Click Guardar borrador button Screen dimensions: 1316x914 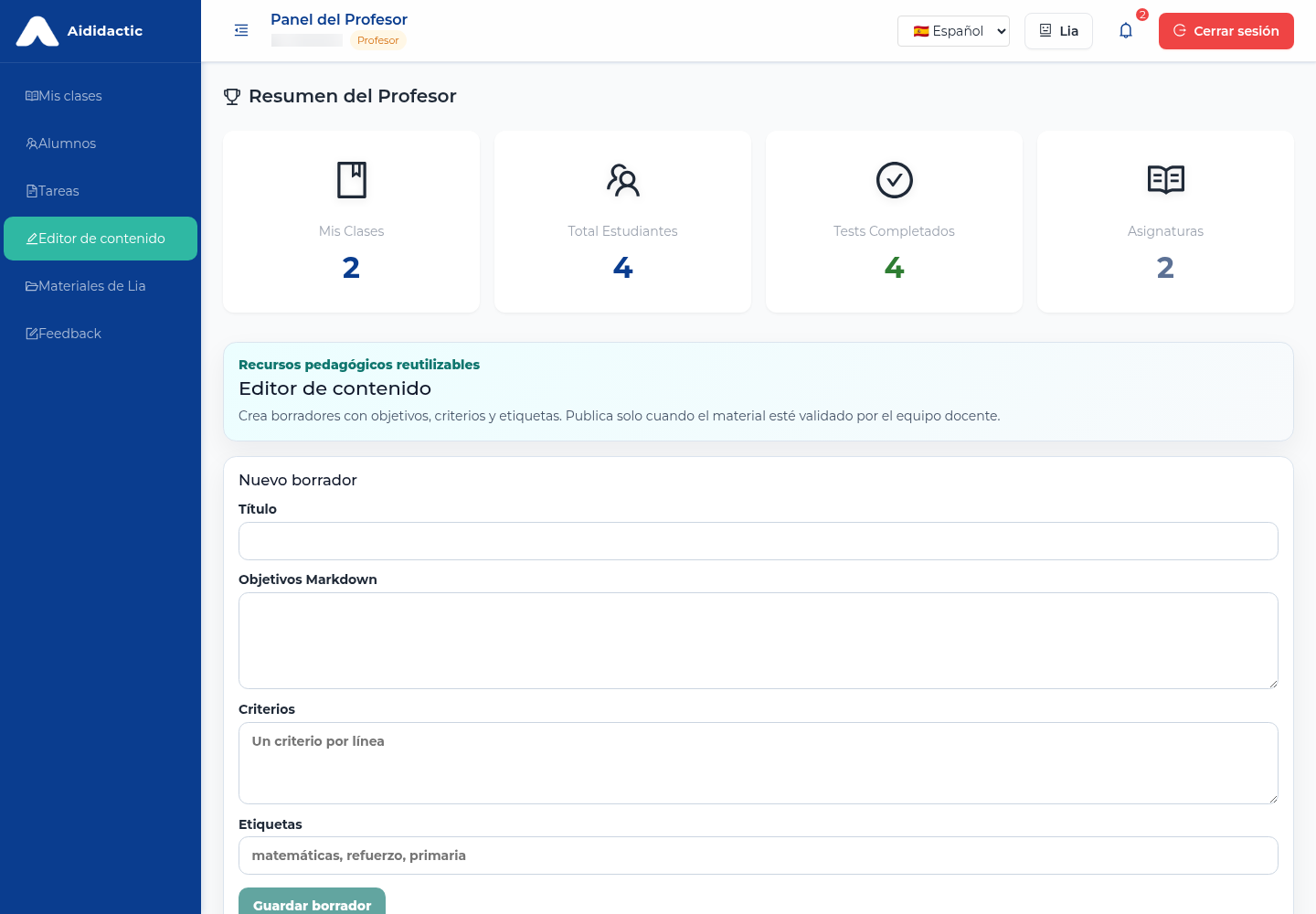(312, 901)
